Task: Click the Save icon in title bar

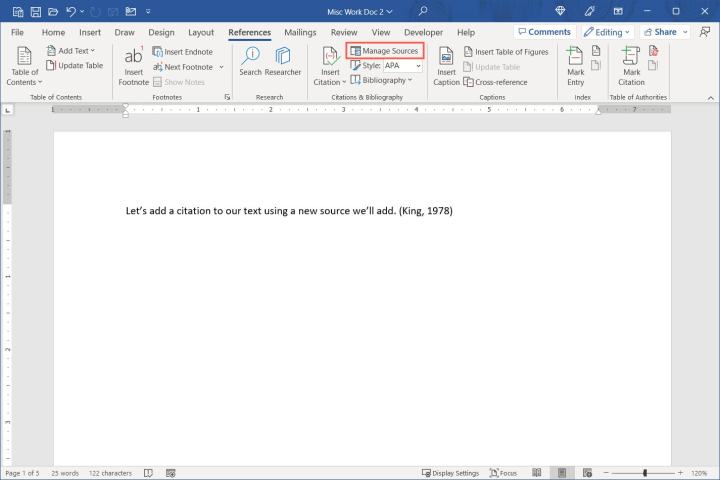Action: click(x=35, y=11)
